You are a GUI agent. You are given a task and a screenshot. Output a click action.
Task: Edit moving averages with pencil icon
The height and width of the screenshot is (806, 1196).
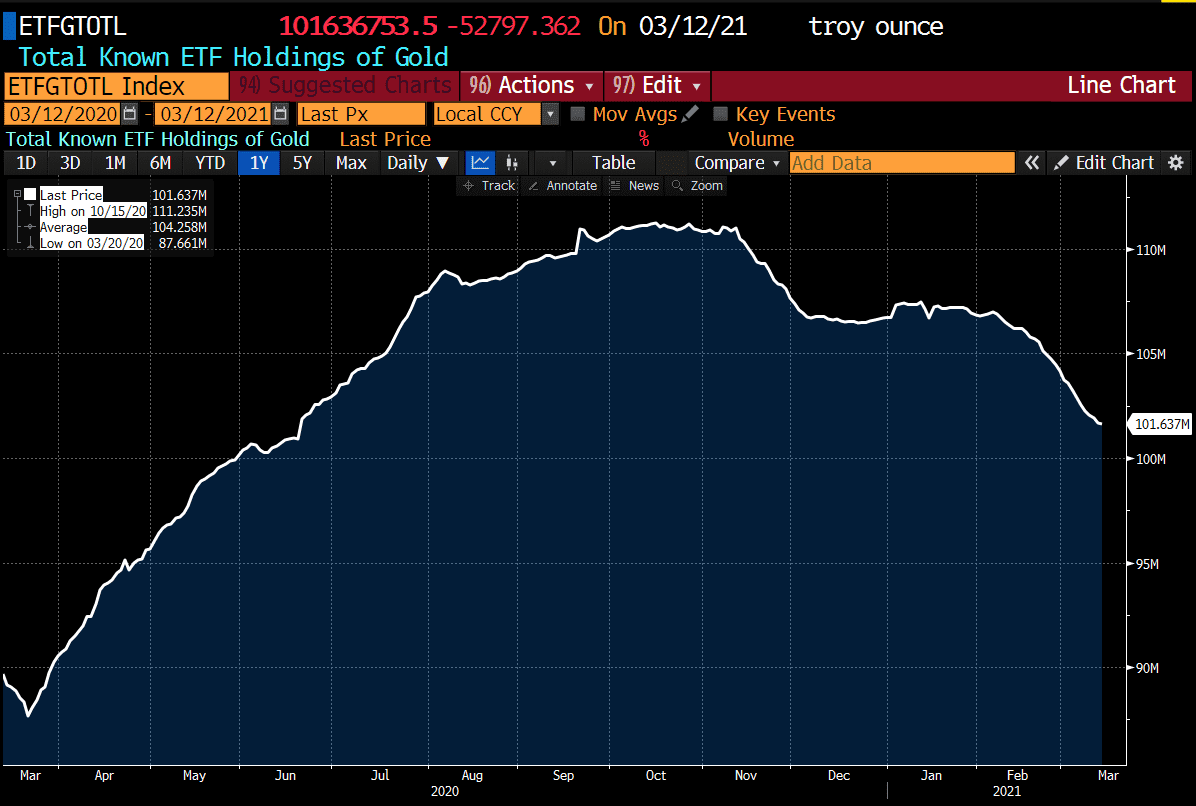(x=690, y=114)
